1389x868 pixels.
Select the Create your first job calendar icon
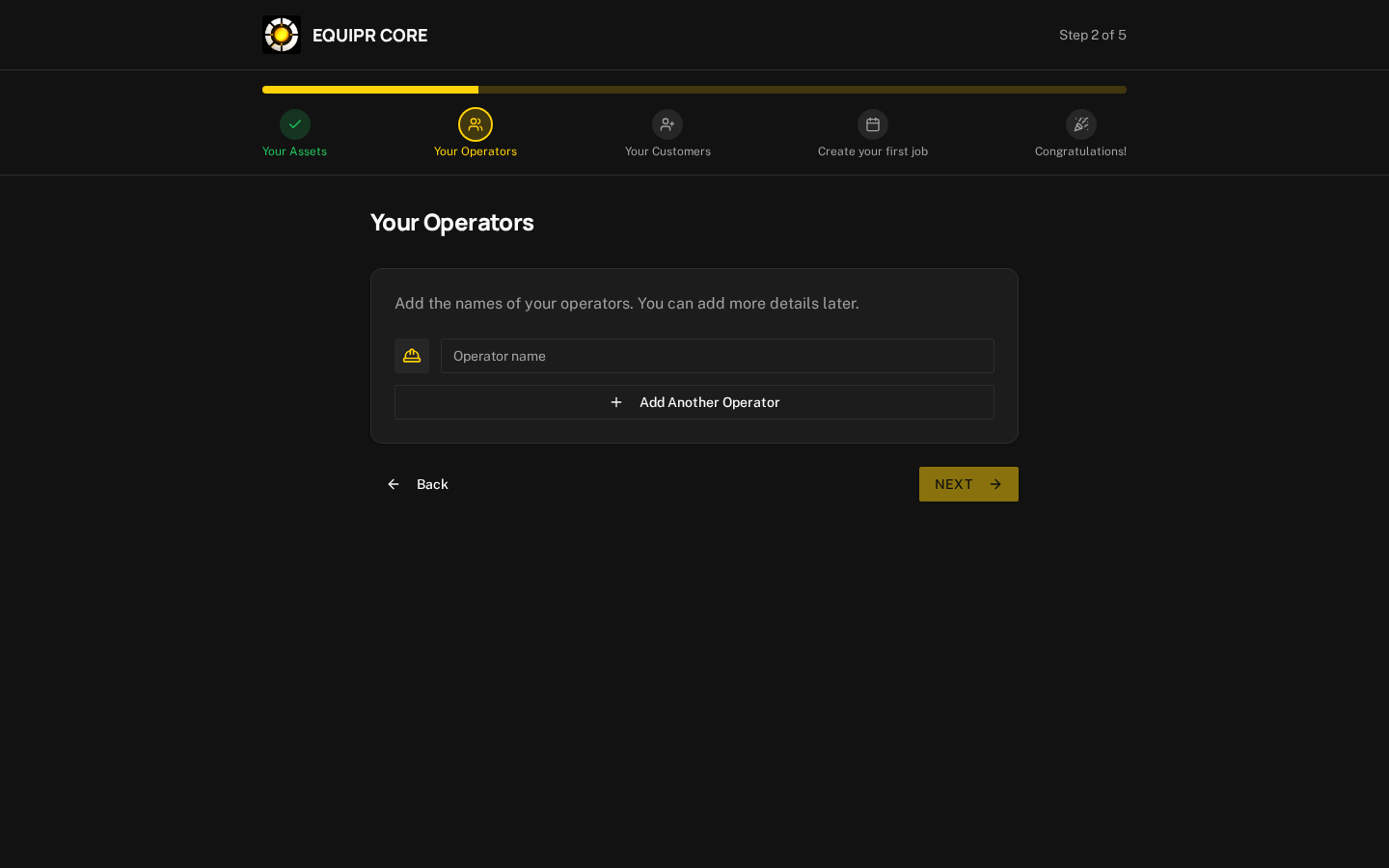tap(873, 124)
